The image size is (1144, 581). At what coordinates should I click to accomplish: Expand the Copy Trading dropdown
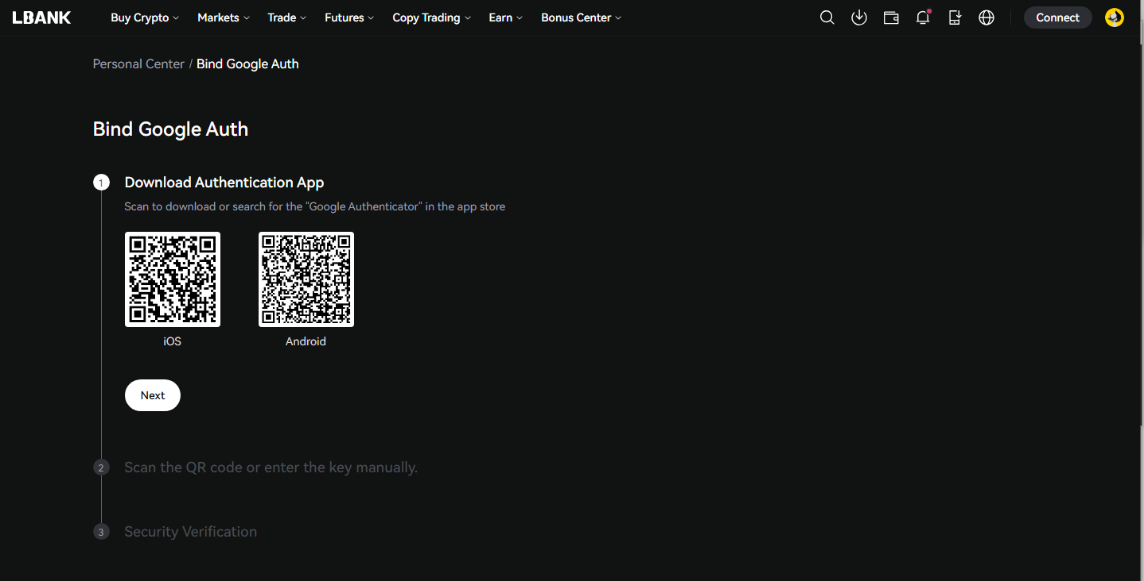431,18
